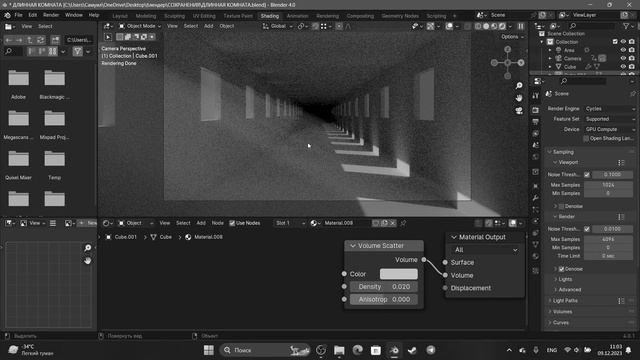Hide the Area light in the Outliner
The image size is (640, 360).
point(623,50)
